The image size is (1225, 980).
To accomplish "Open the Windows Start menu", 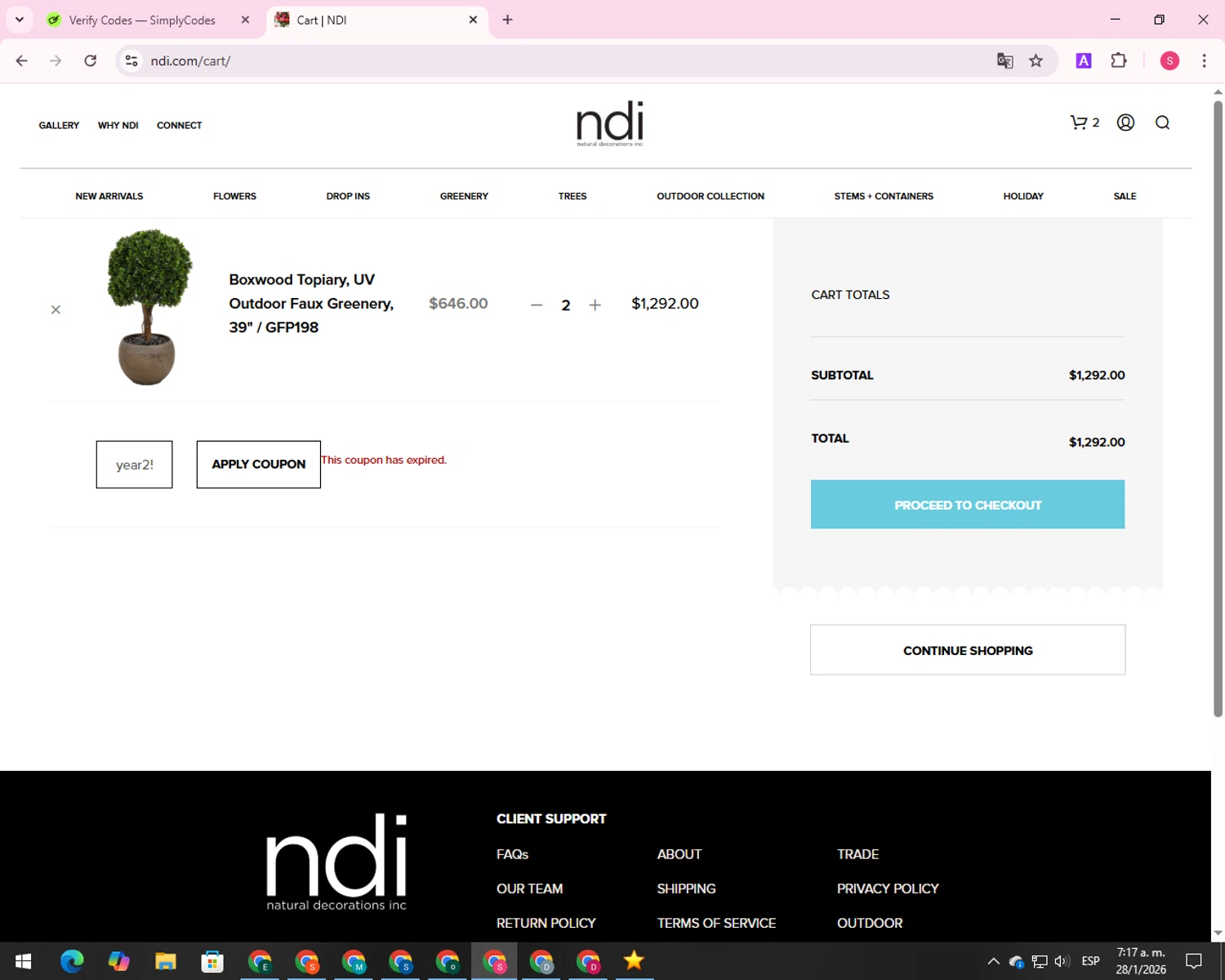I will pyautogui.click(x=24, y=961).
